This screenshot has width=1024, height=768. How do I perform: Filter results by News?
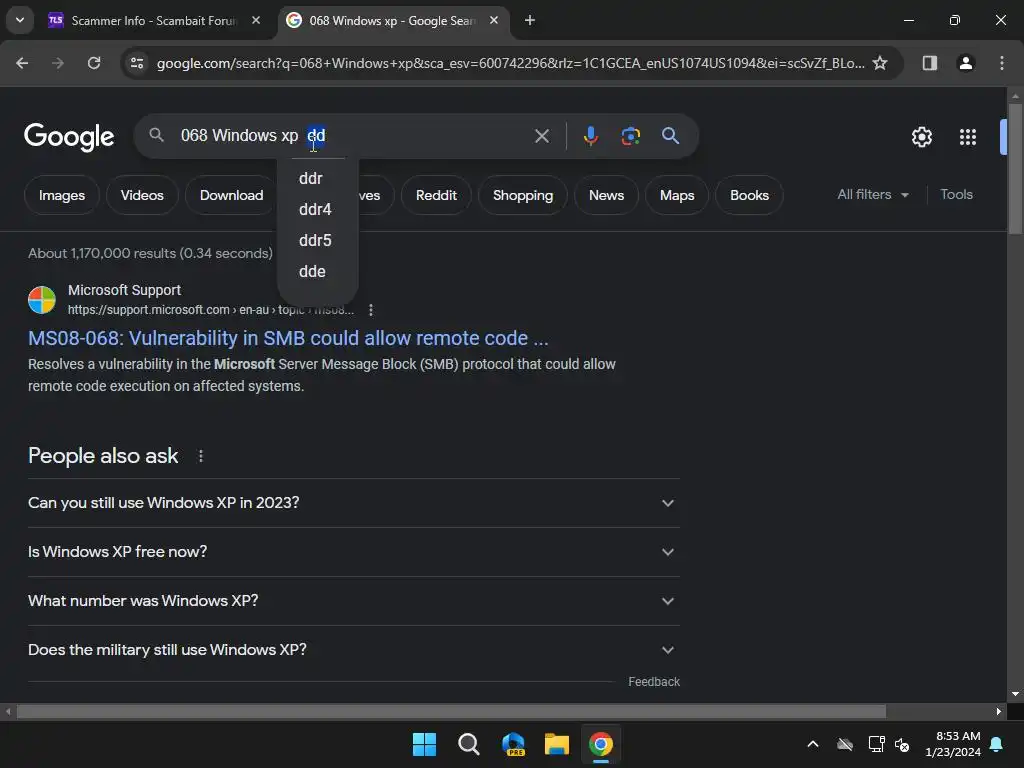pos(606,195)
